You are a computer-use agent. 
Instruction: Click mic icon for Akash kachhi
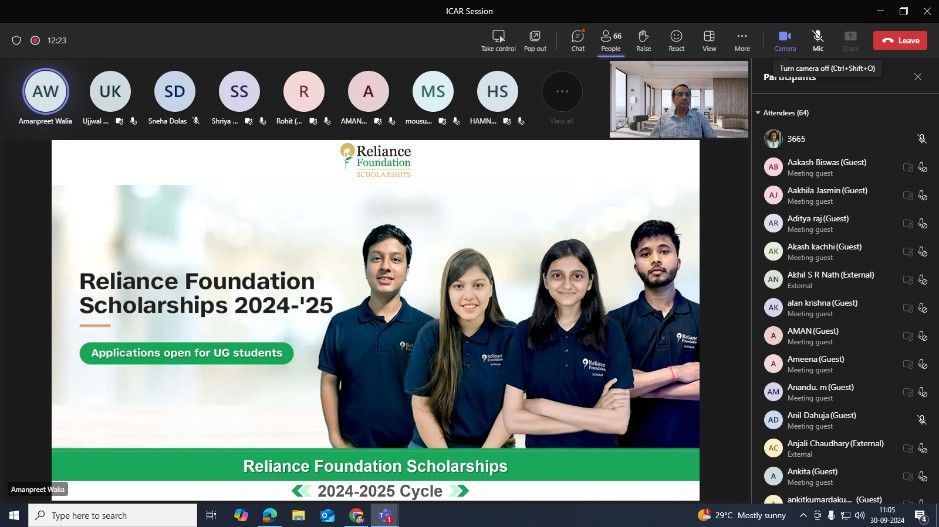(922, 252)
